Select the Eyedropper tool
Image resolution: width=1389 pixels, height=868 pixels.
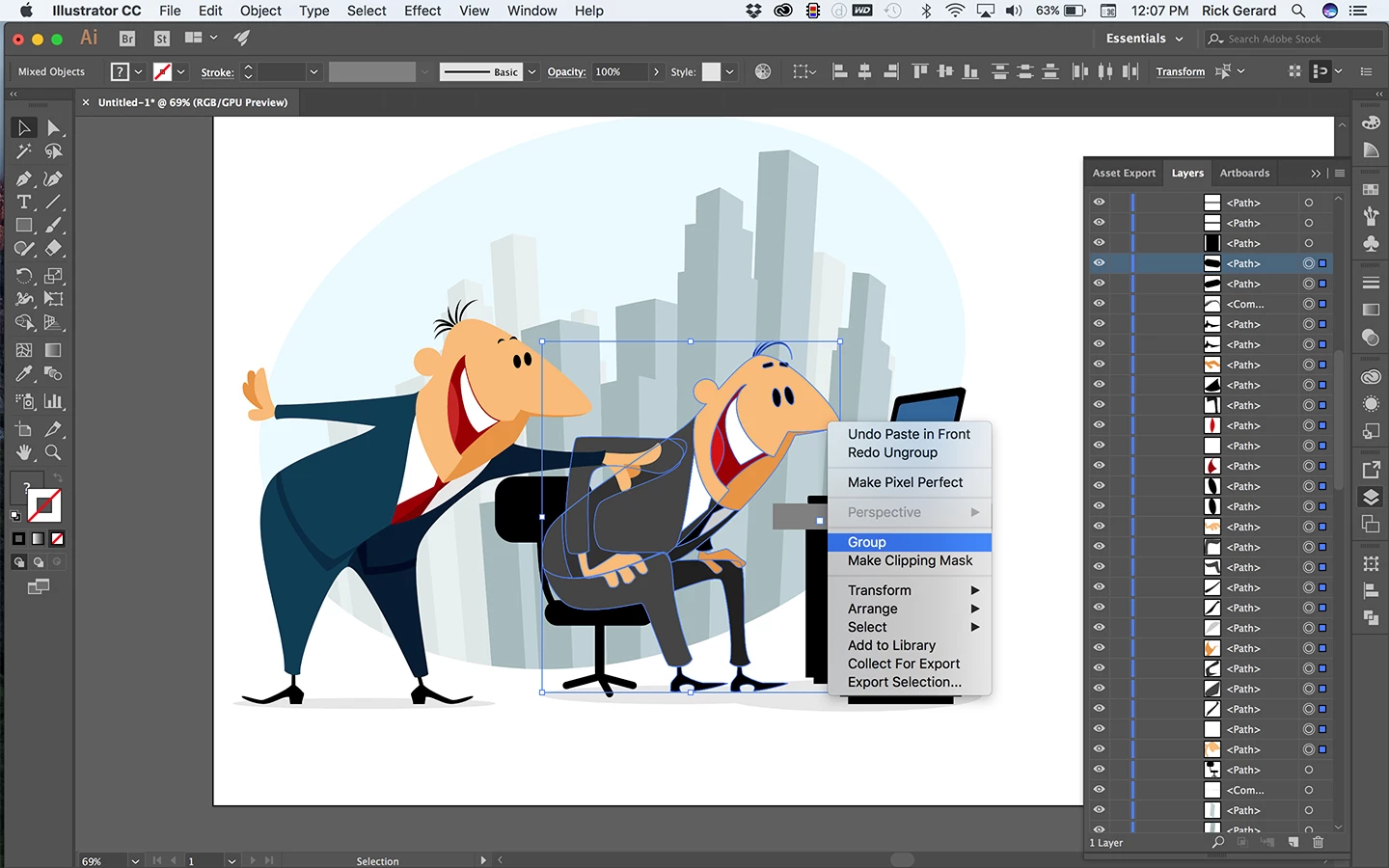pos(24,374)
